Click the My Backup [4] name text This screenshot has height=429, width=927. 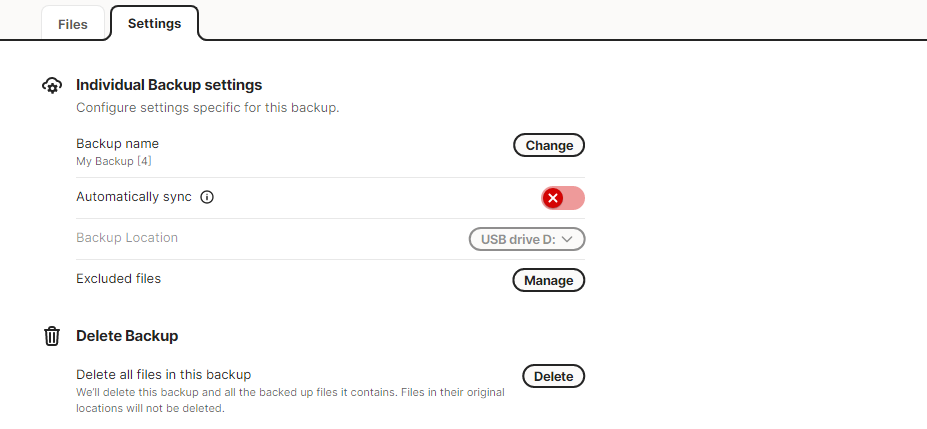click(114, 161)
